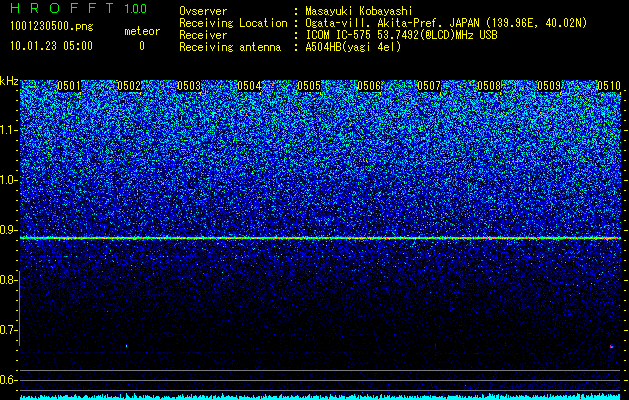Select the file name 1001230500.png
Viewport: 629px width, 400px height.
(52, 27)
